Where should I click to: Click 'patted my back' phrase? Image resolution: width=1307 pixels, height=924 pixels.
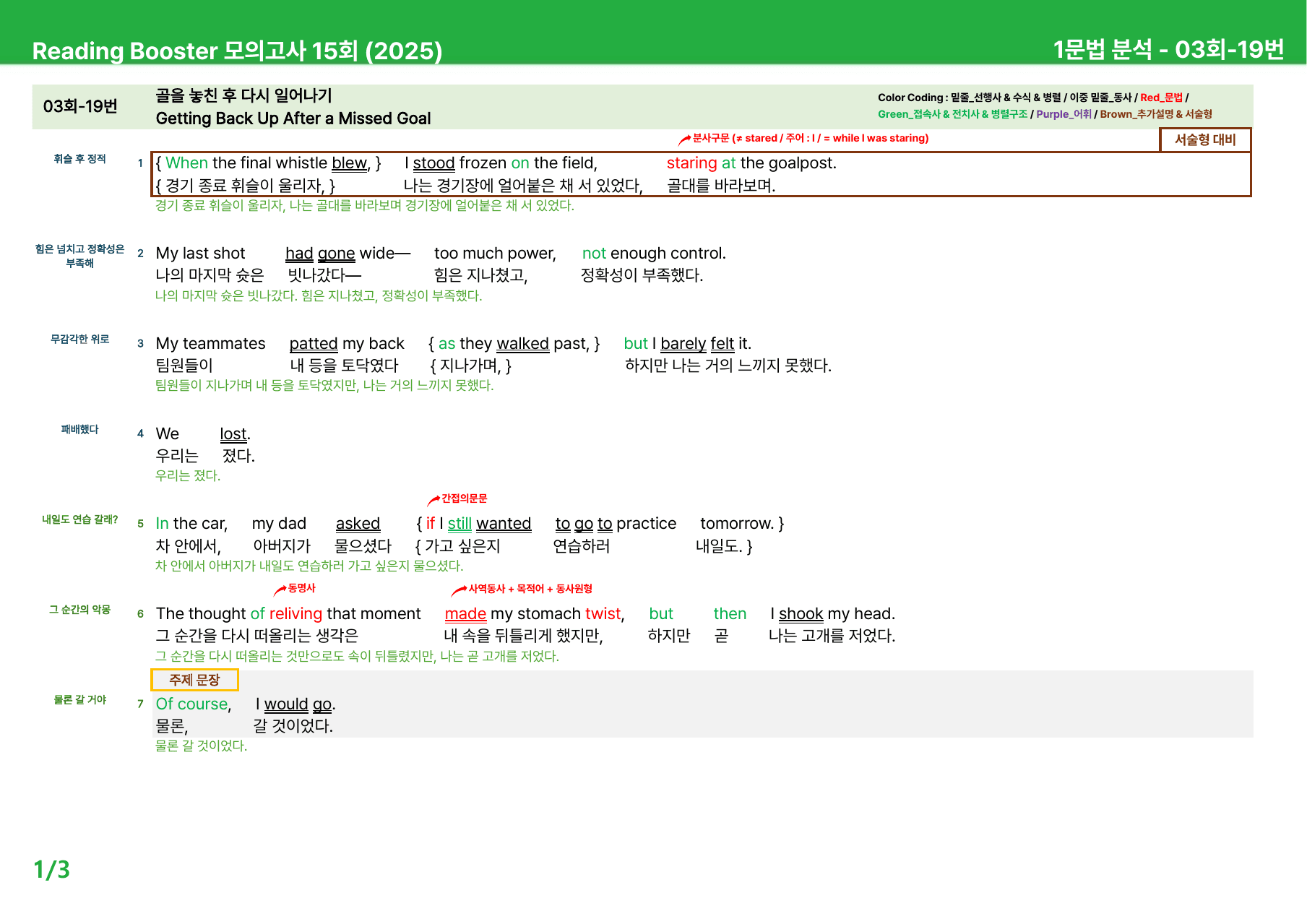pyautogui.click(x=347, y=344)
